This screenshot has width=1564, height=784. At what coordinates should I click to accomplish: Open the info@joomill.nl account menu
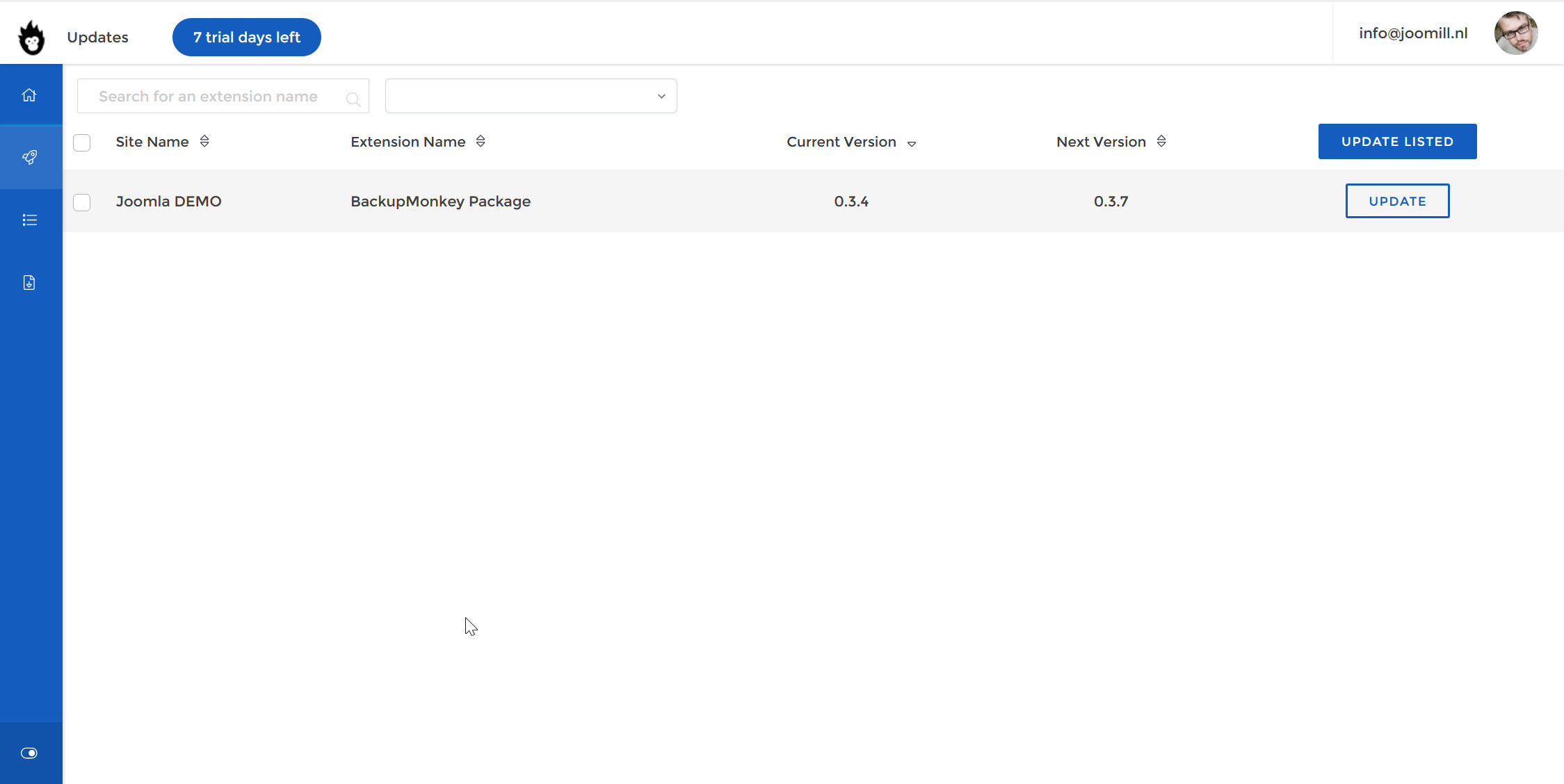coord(1413,33)
